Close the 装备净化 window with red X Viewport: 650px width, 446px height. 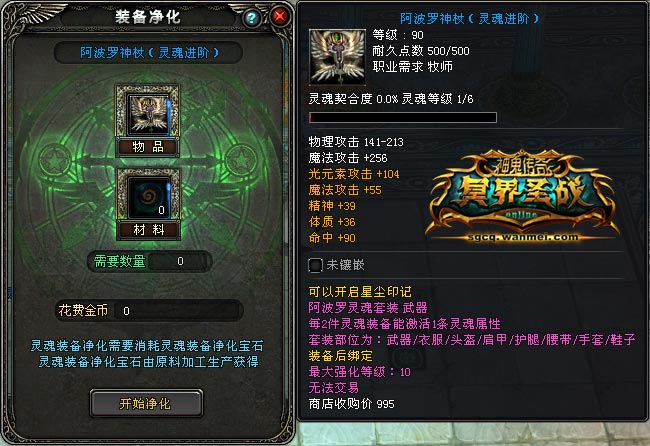pos(280,17)
